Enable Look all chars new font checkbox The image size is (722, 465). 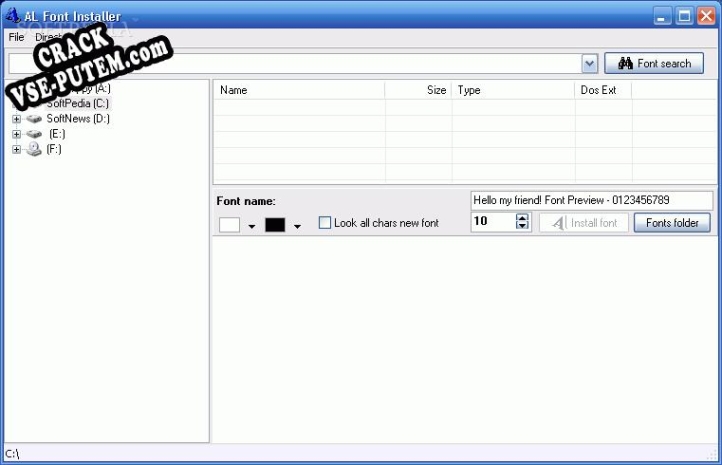point(325,223)
